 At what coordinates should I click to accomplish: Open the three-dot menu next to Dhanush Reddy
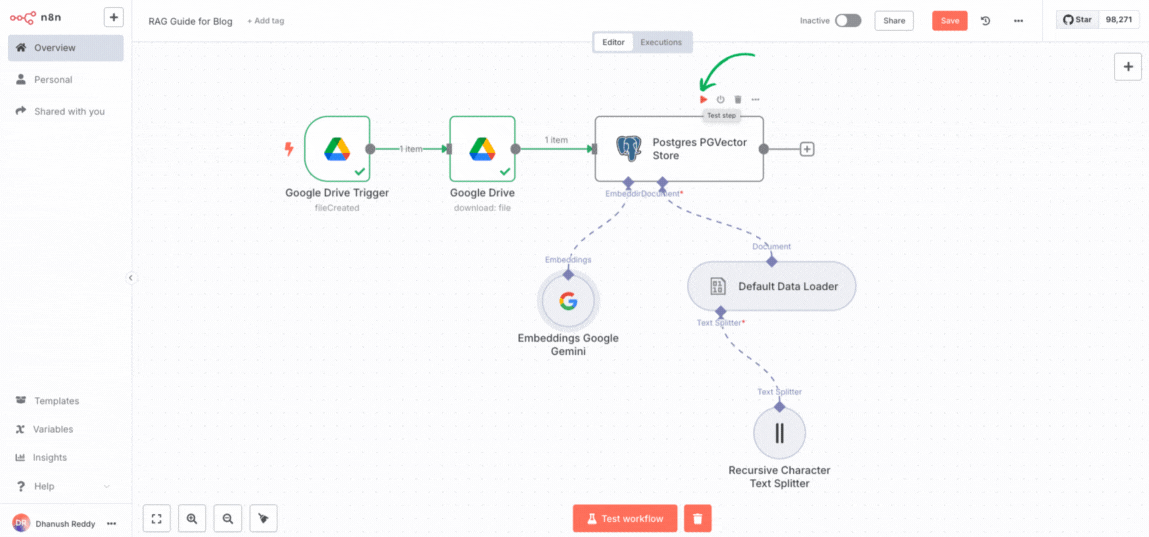point(112,523)
